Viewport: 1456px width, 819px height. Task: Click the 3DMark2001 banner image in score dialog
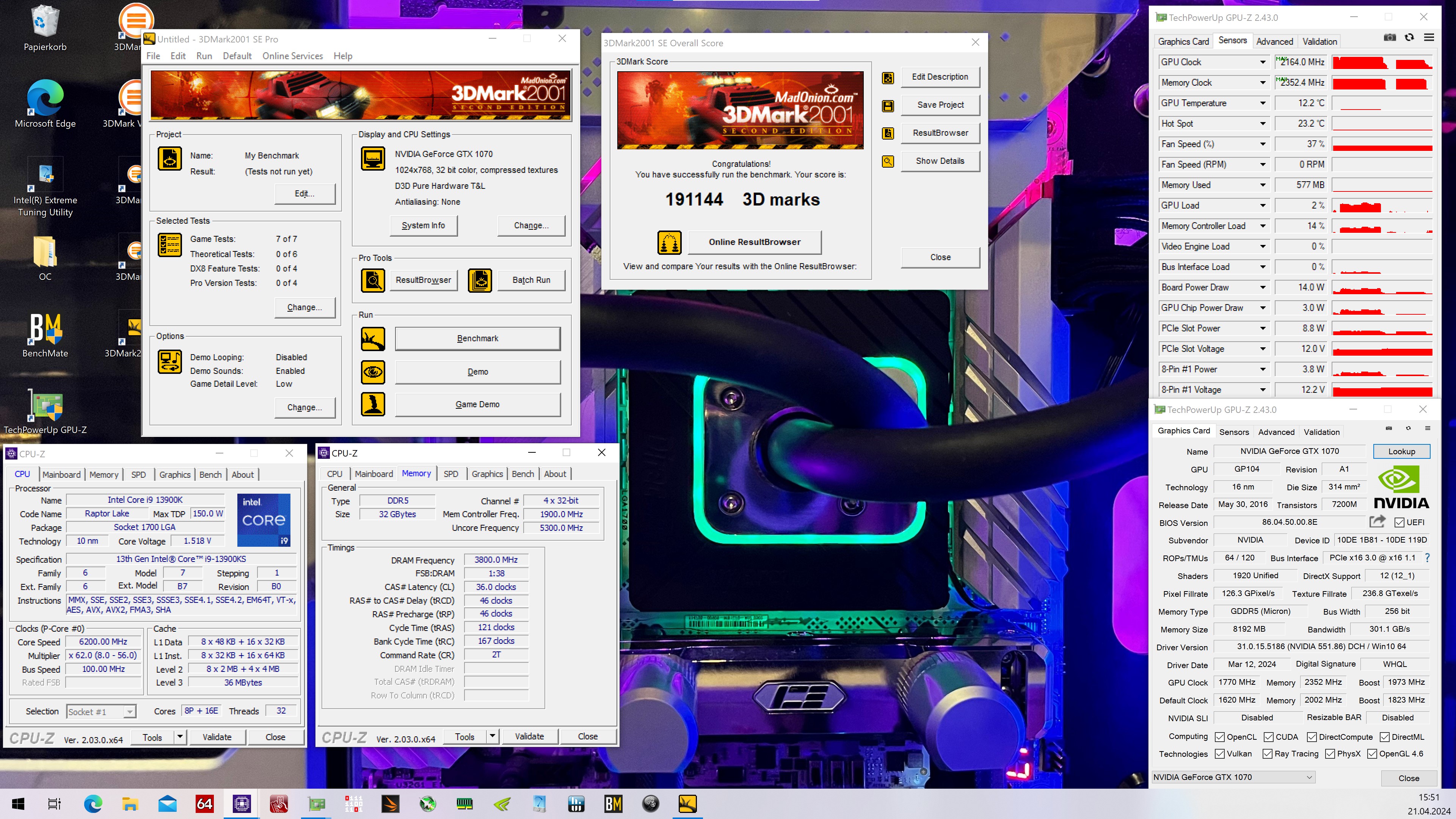(x=740, y=110)
